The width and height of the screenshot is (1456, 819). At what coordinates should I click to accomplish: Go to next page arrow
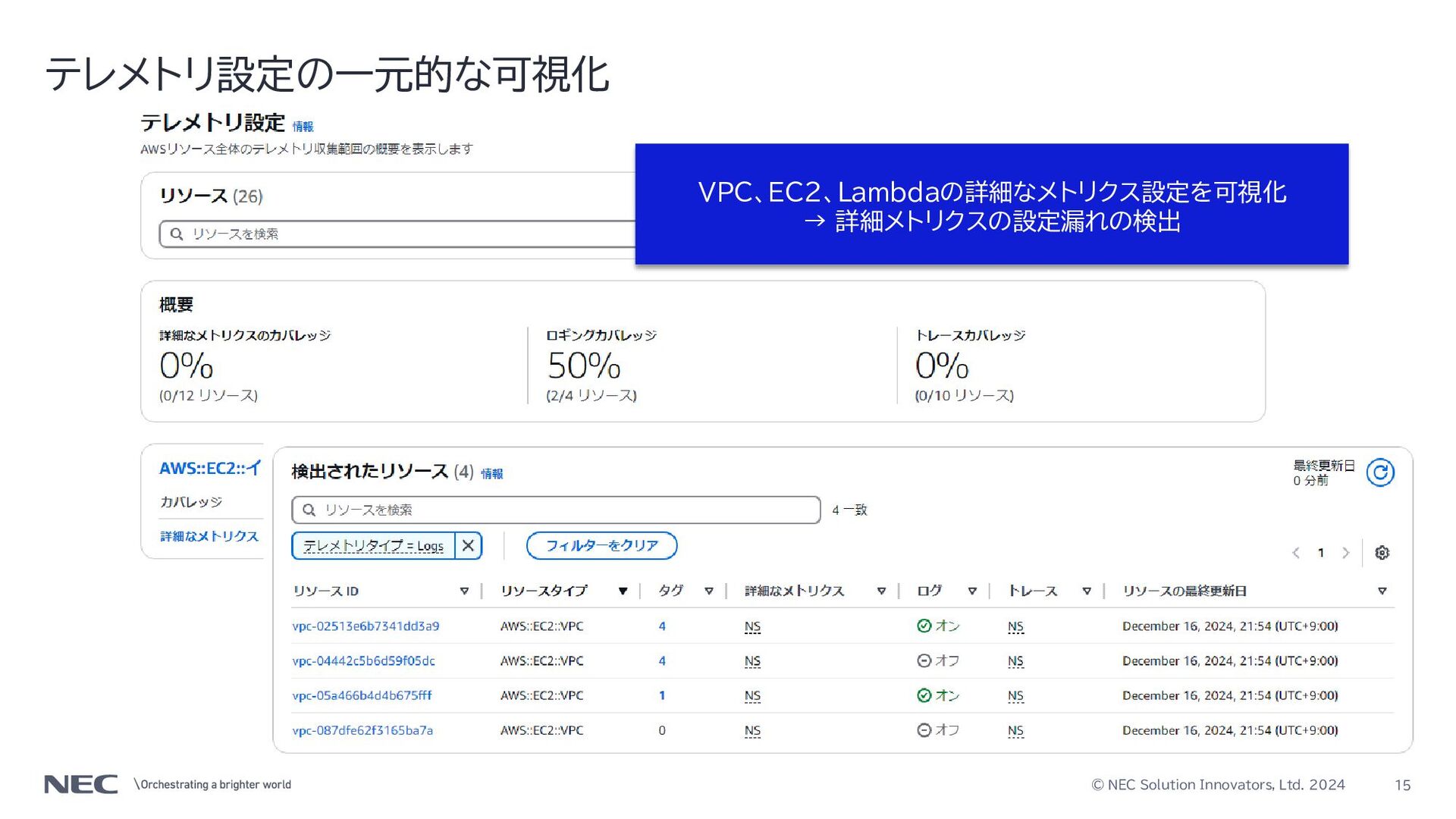[1346, 553]
